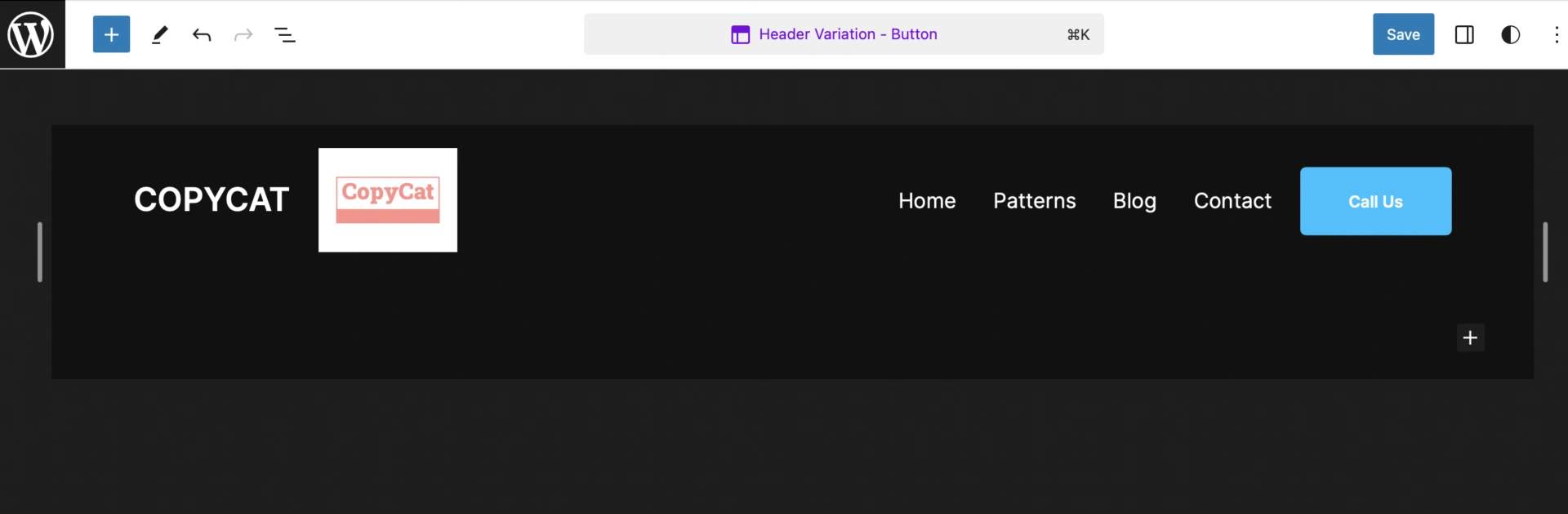Click the Patterns navigation item
This screenshot has height=514, width=1568.
[1034, 201]
